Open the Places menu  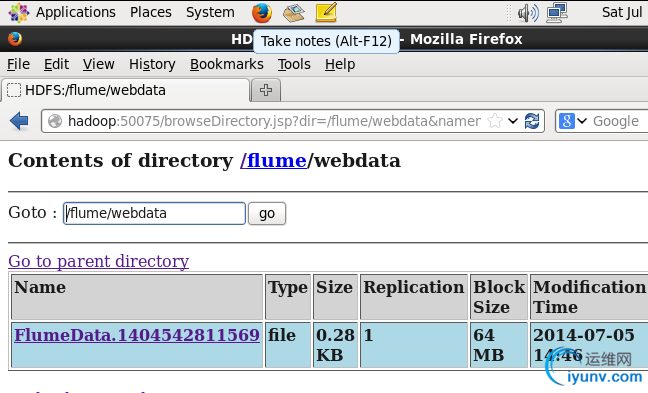(x=150, y=12)
